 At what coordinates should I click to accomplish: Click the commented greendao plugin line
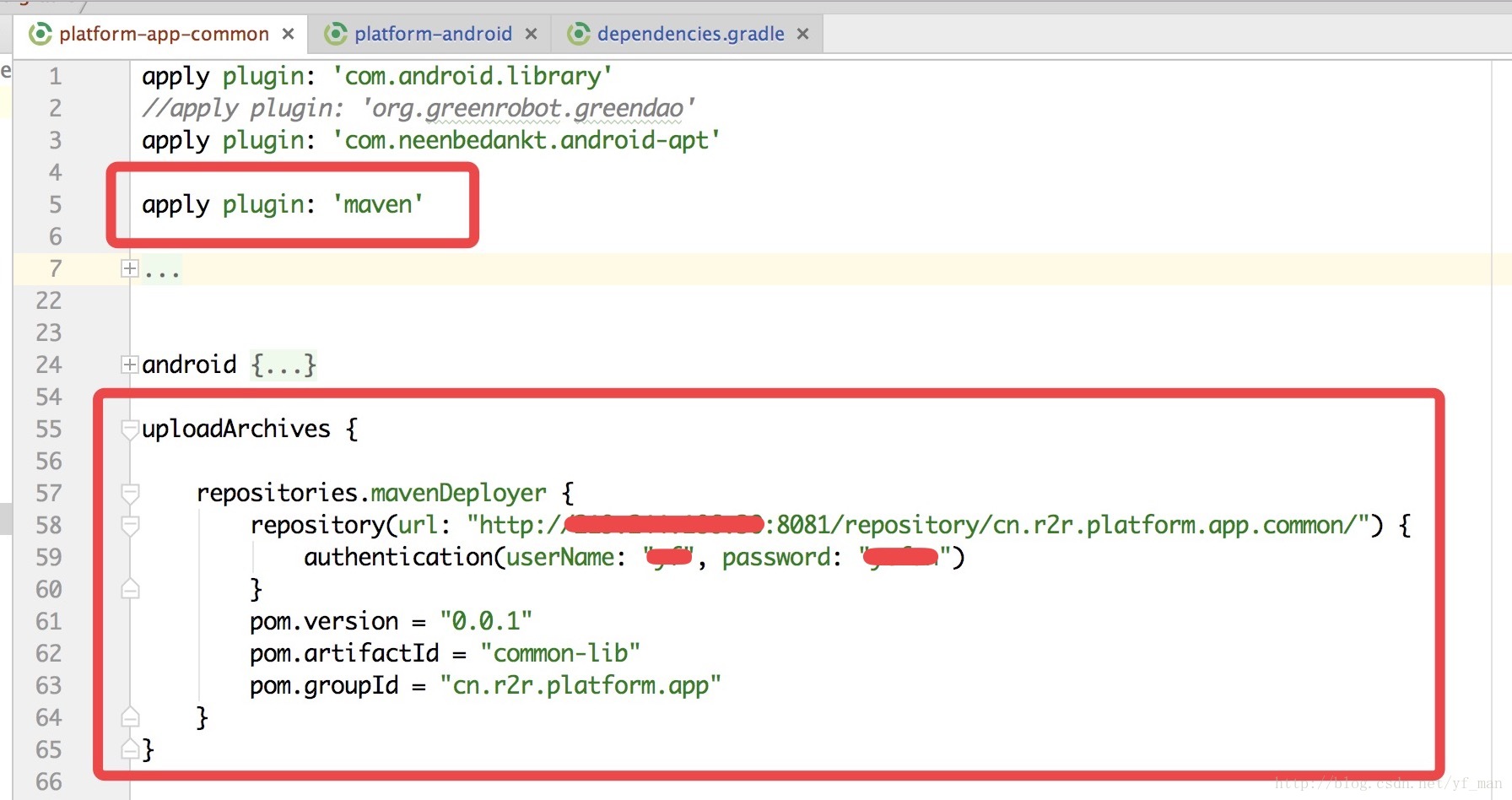pos(418,109)
